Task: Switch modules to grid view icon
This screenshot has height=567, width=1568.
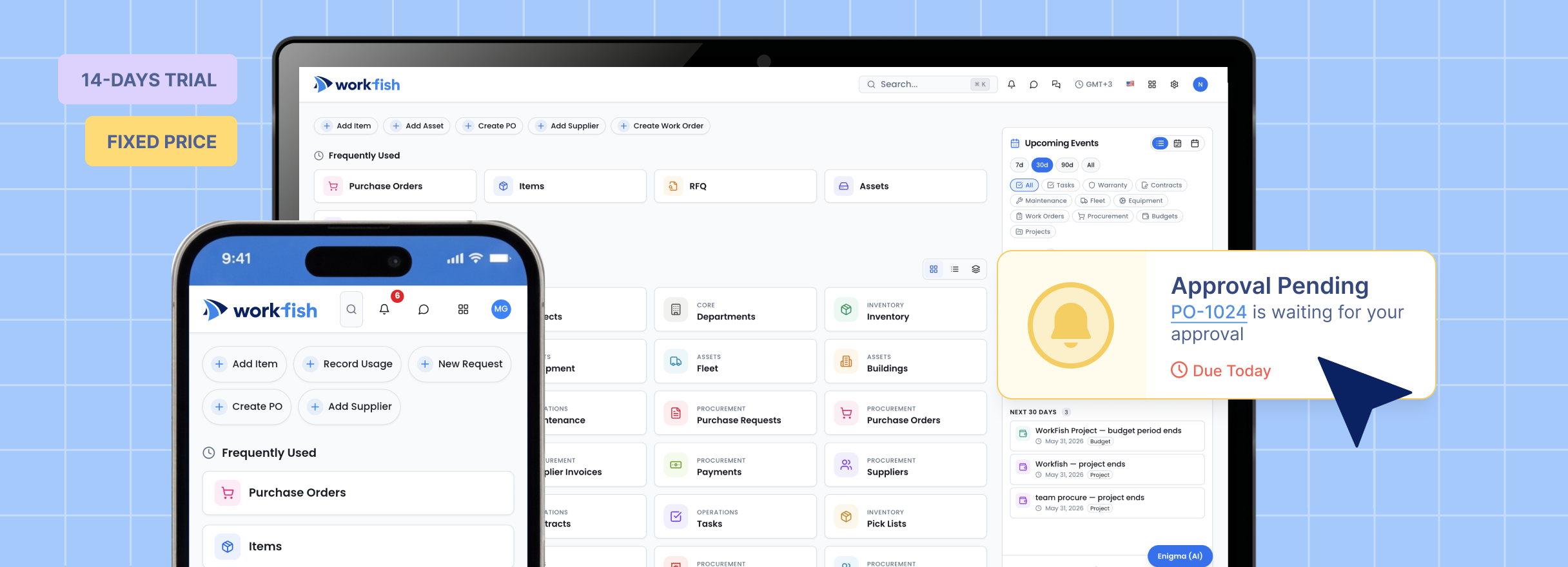Action: [934, 269]
